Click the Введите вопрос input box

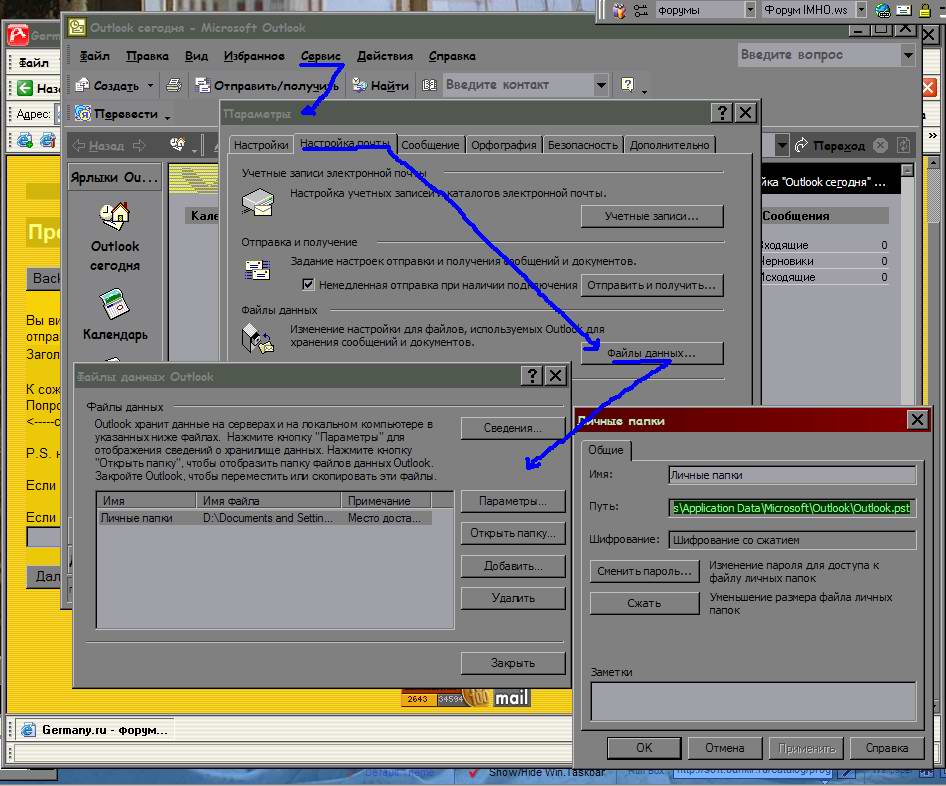pos(819,55)
